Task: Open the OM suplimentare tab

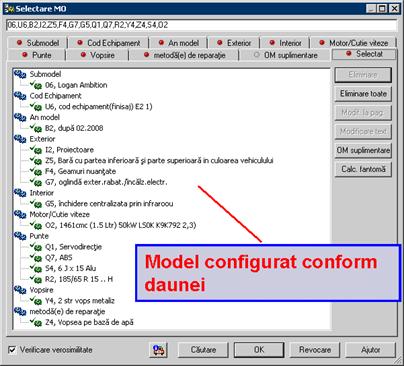Action: [x=286, y=55]
